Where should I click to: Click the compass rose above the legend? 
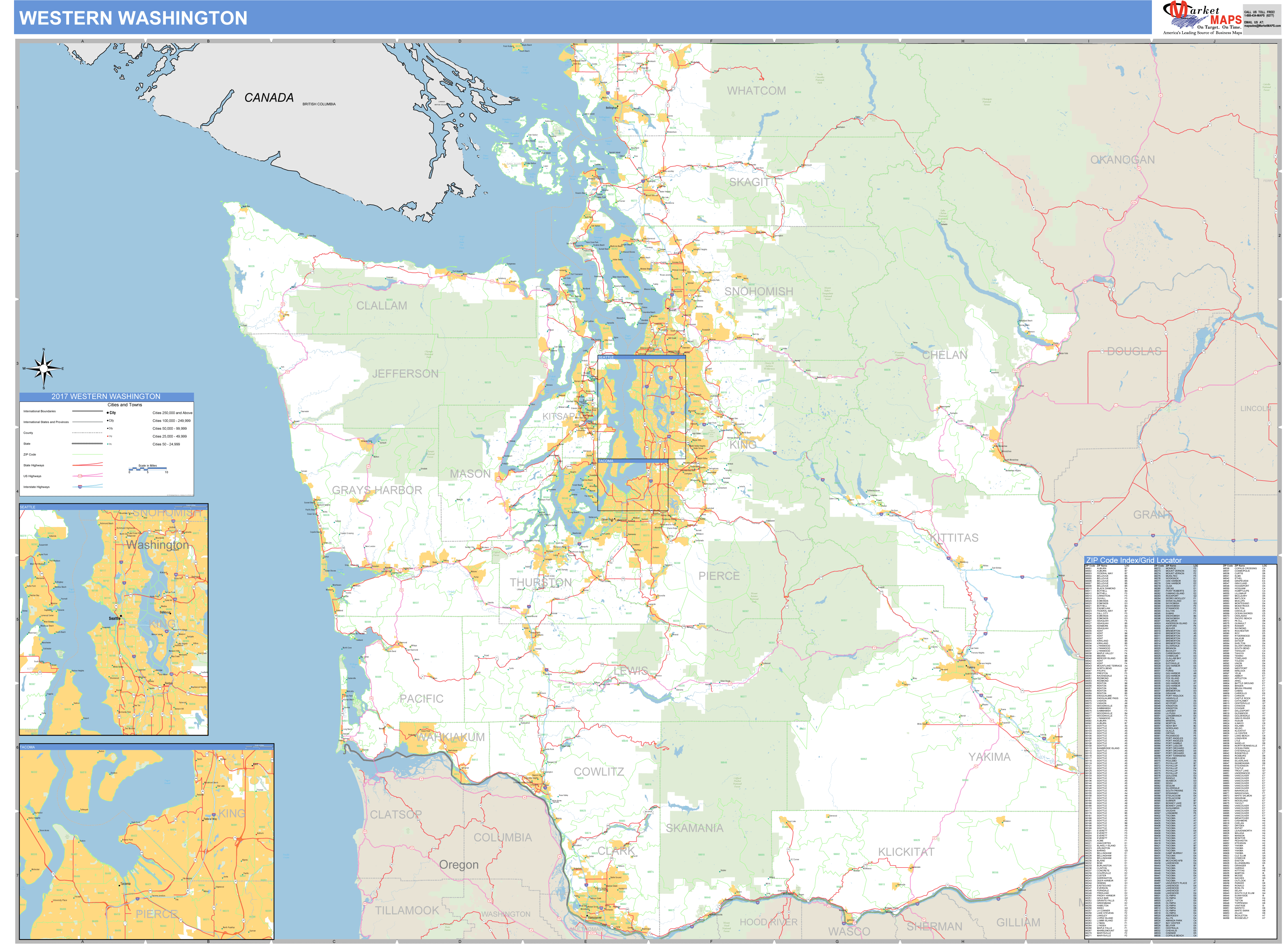pyautogui.click(x=43, y=369)
